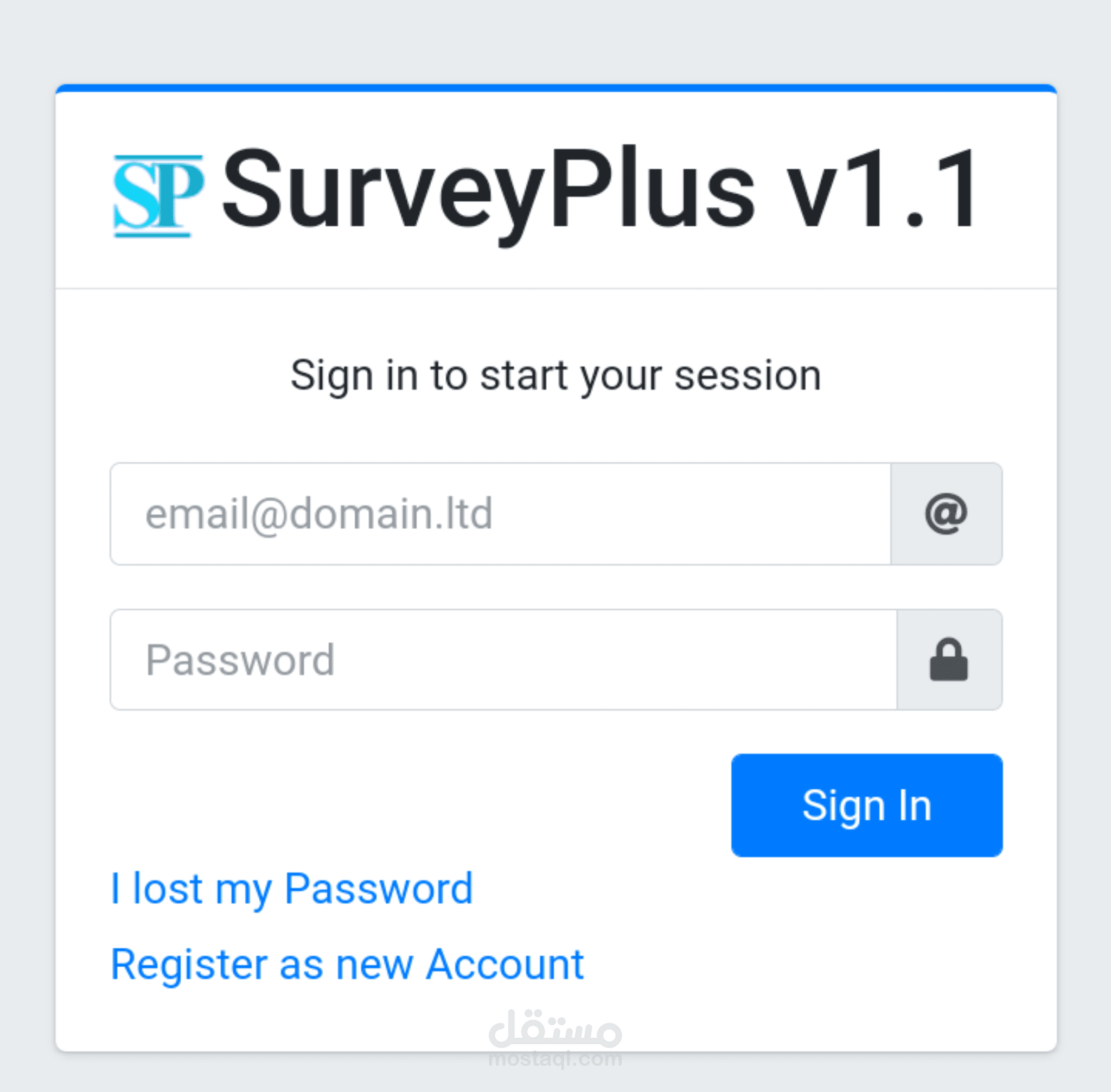Click 'Sign in to start your session' text
This screenshot has width=1111, height=1092.
(555, 375)
